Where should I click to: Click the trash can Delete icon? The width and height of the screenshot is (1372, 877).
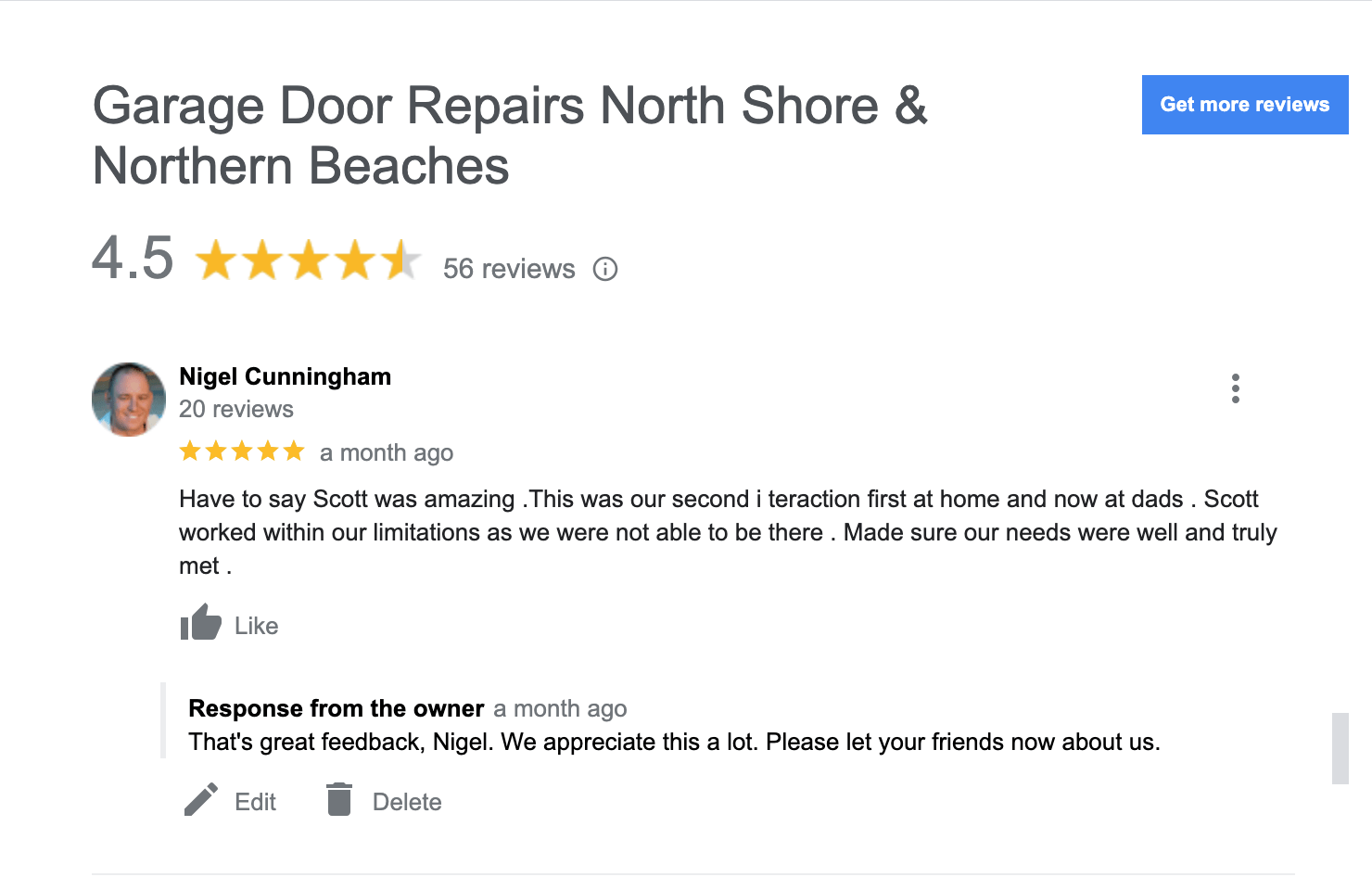(339, 799)
